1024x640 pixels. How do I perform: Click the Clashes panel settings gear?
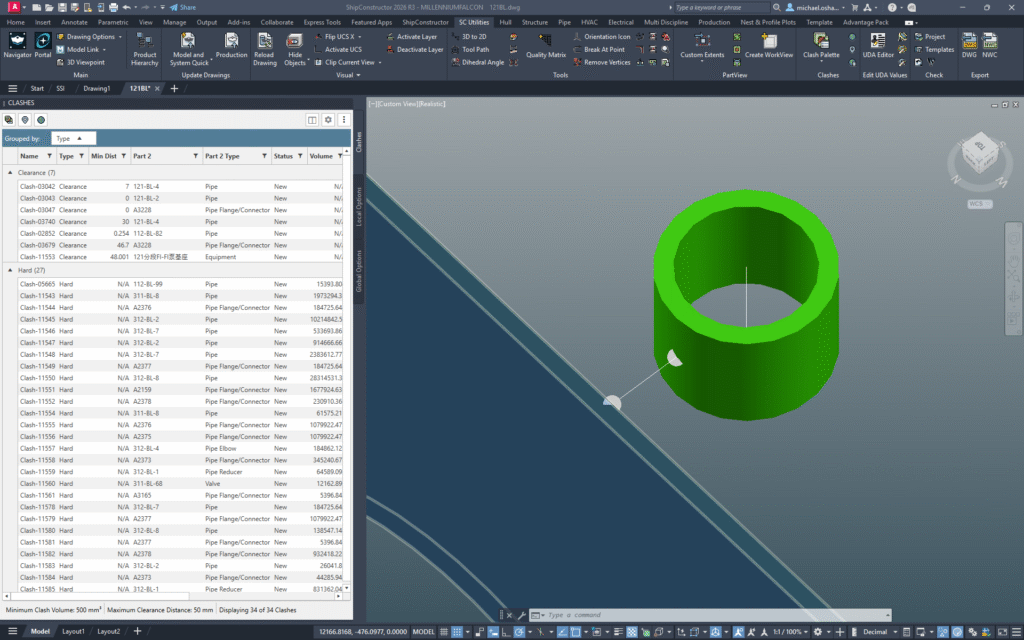(x=329, y=119)
